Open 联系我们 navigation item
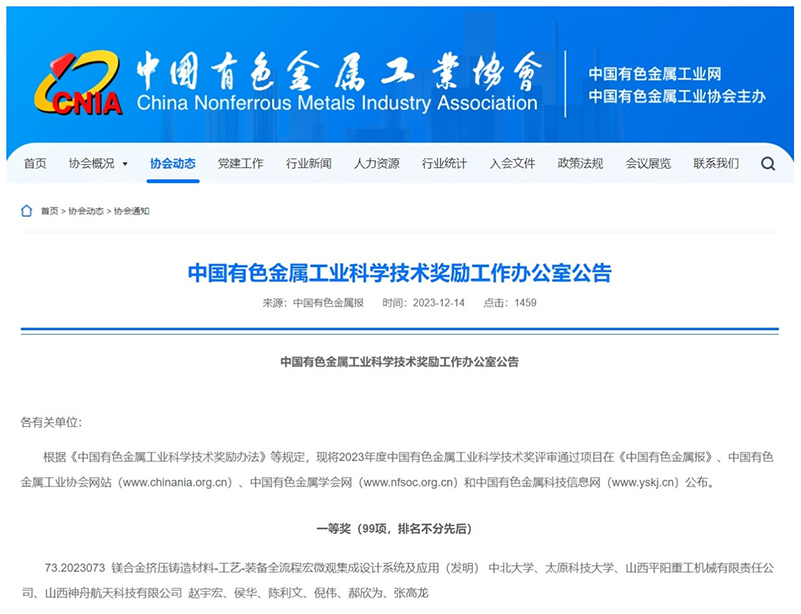Viewport: 801px width, 614px height. [x=716, y=163]
